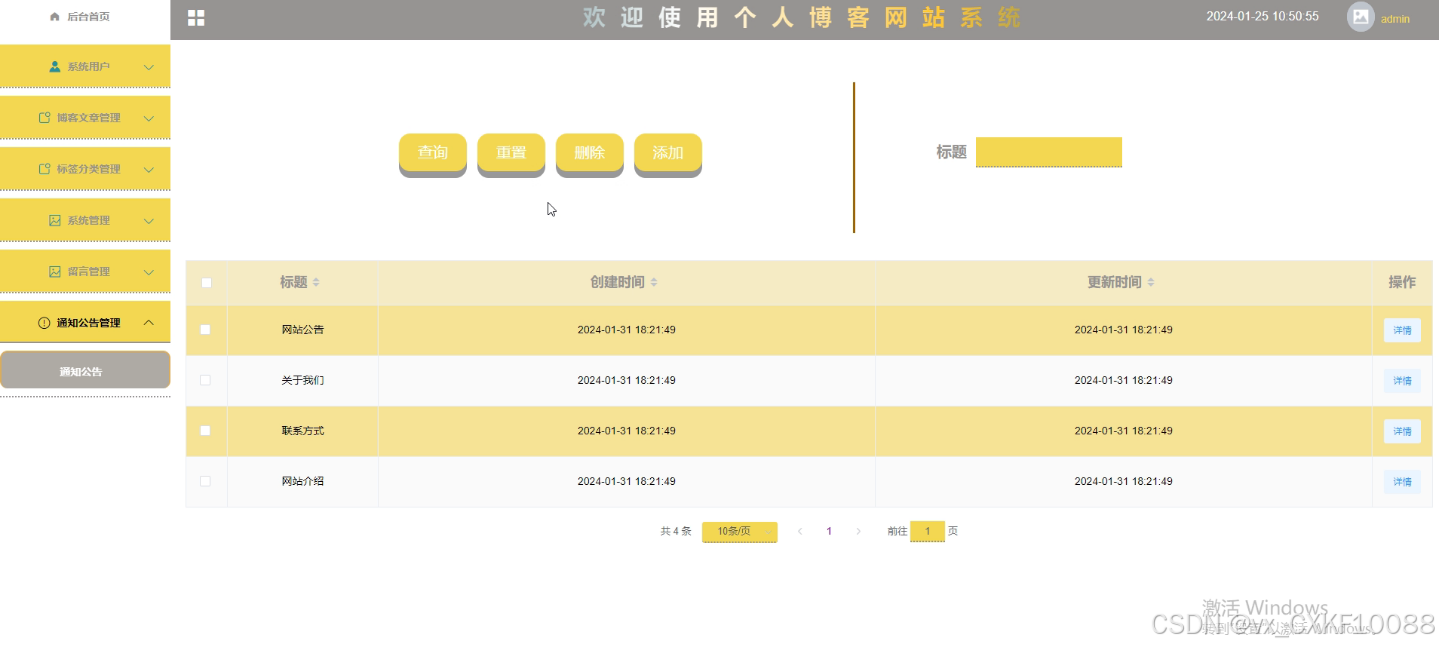Focus the 标题 search input field
The width and height of the screenshot is (1439, 650).
coord(1049,152)
